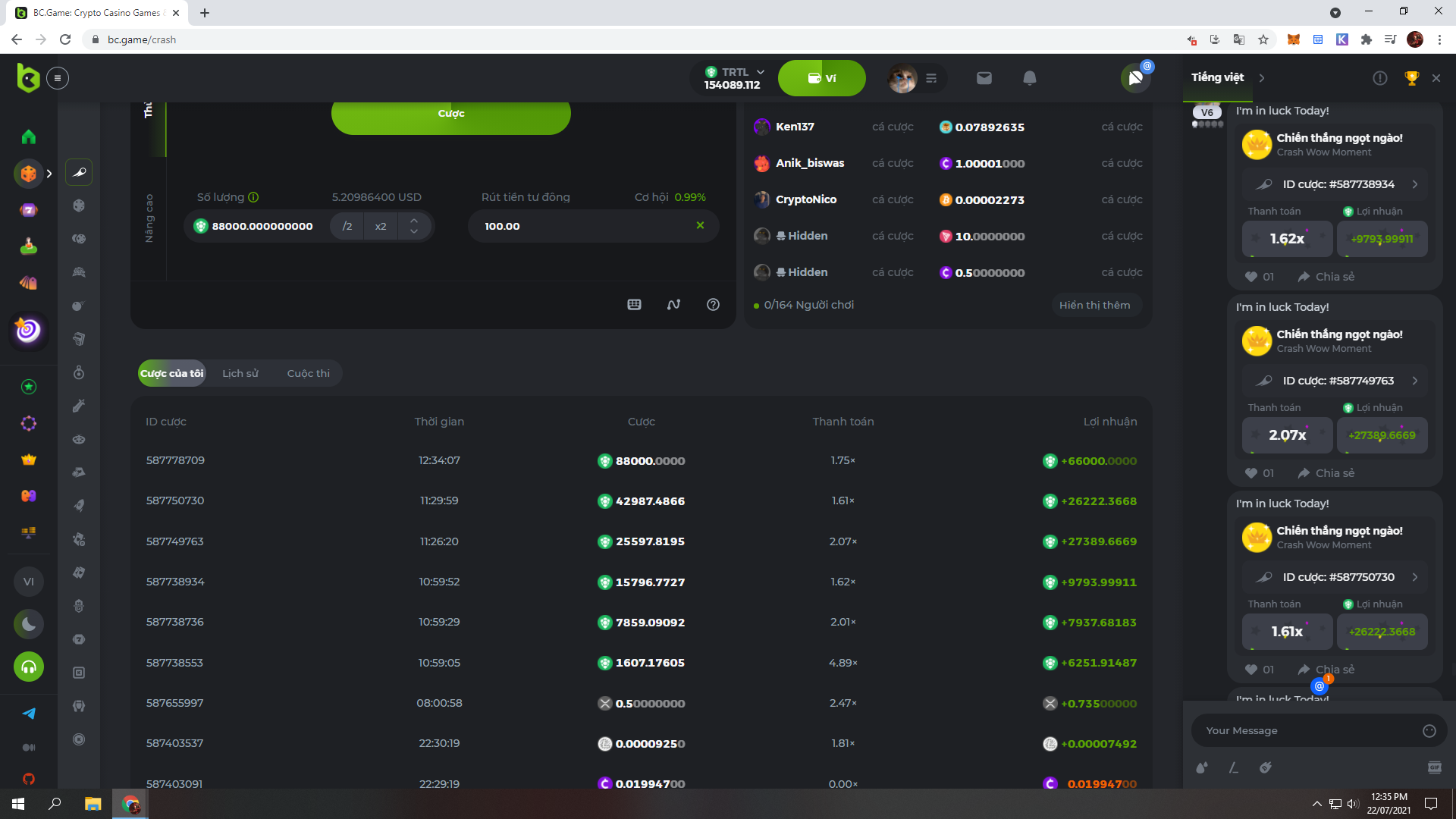Open chat rules info icon

tap(1380, 78)
